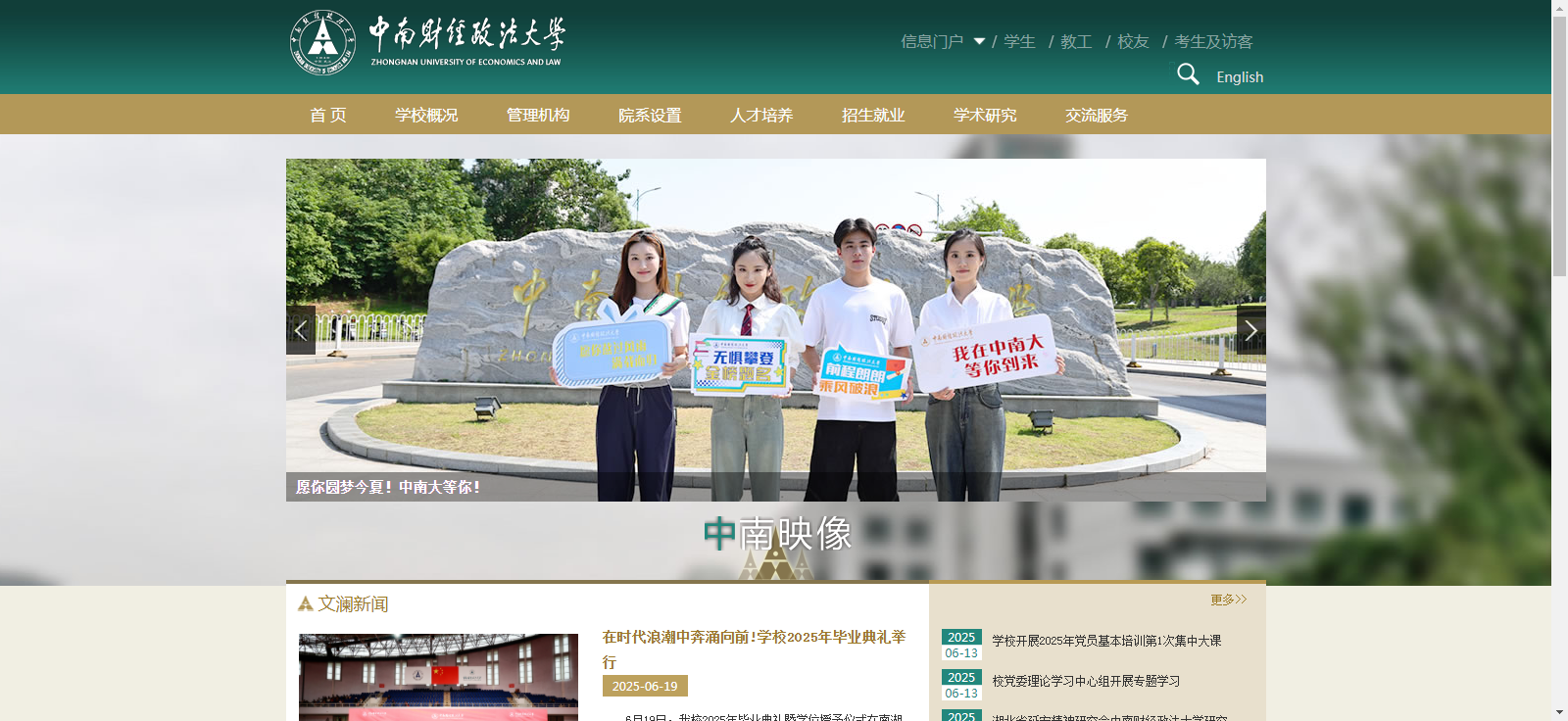Image resolution: width=1568 pixels, height=721 pixels.
Task: Click the slide caption 愿你圆梦今夏！中南大等你！
Action: (x=388, y=487)
